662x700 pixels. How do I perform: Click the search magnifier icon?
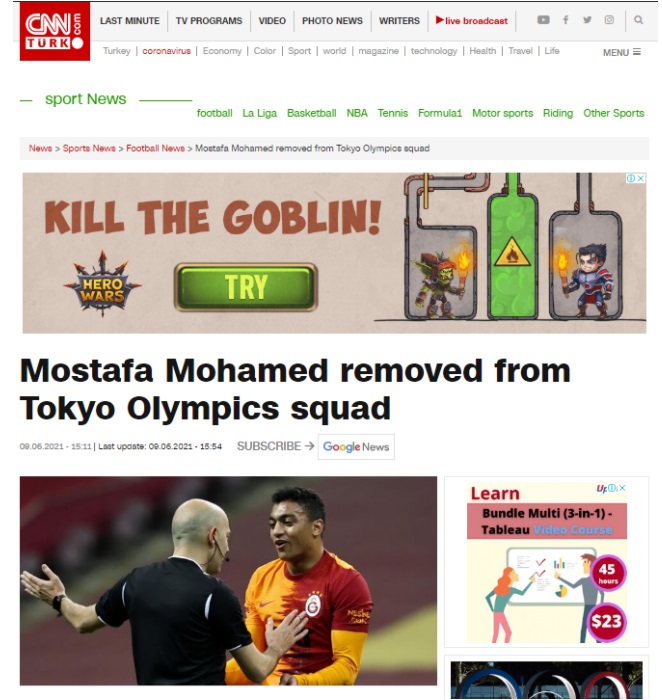click(x=638, y=20)
